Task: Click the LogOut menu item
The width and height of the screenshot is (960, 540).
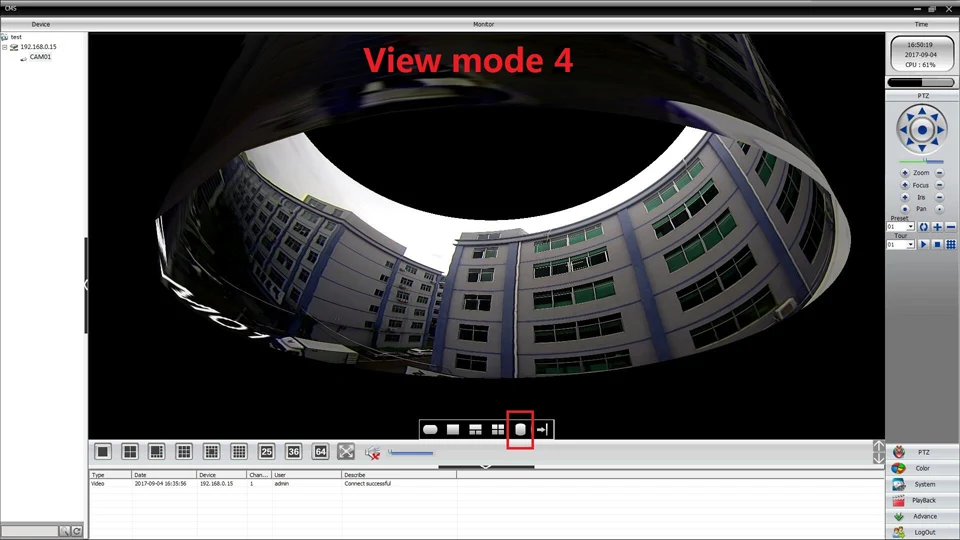Action: point(922,532)
